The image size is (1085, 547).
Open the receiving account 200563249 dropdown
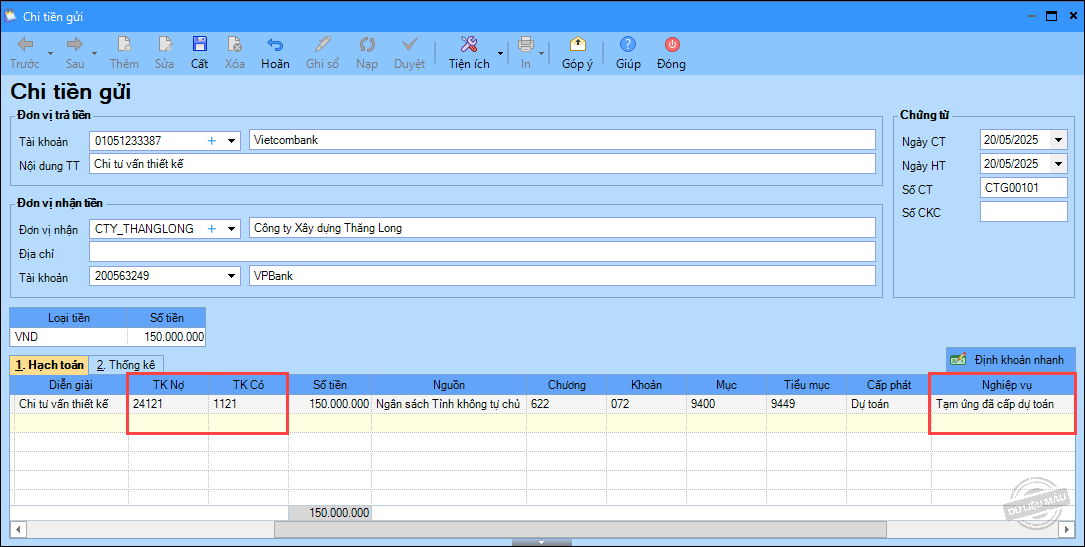(232, 276)
